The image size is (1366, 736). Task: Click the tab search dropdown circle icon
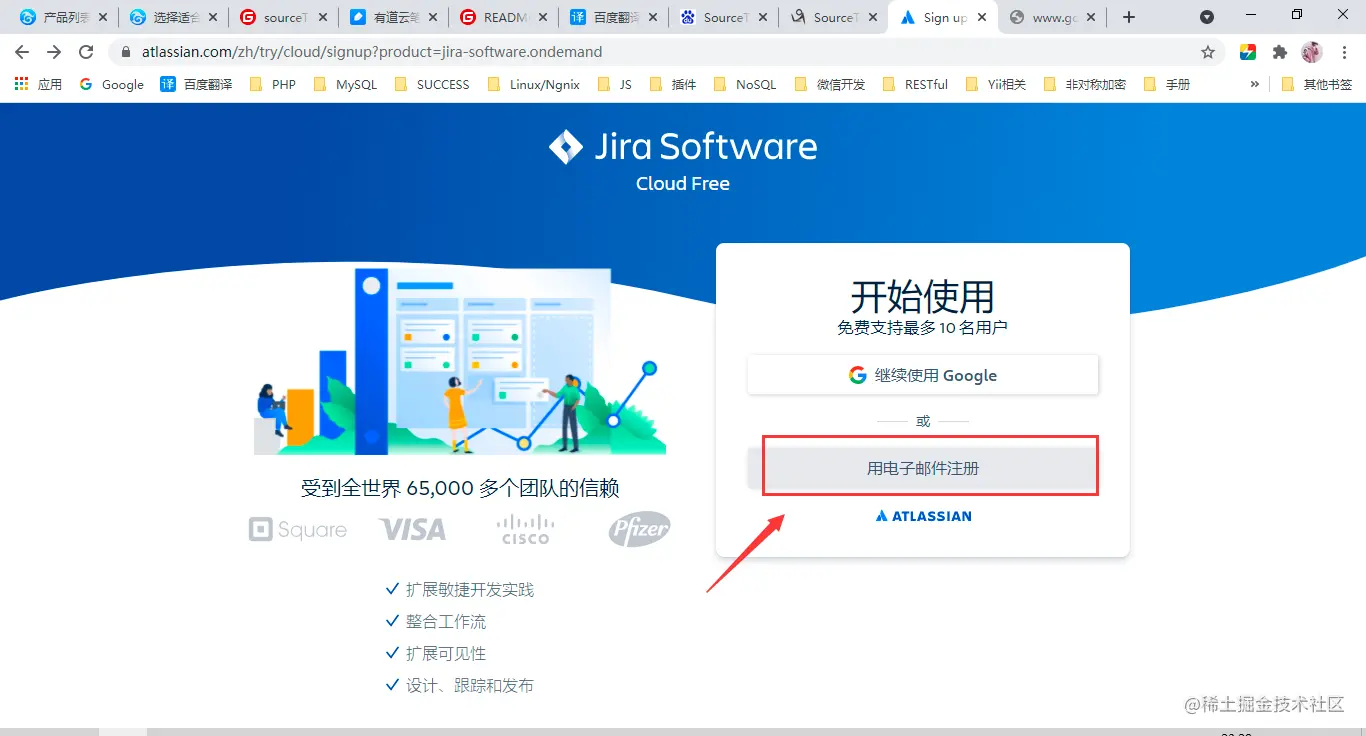[x=1207, y=17]
